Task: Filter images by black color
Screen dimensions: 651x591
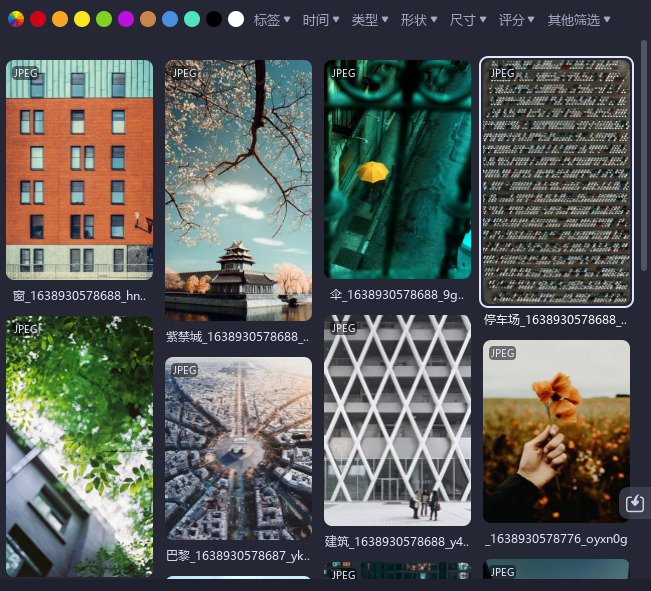Action: coord(214,19)
